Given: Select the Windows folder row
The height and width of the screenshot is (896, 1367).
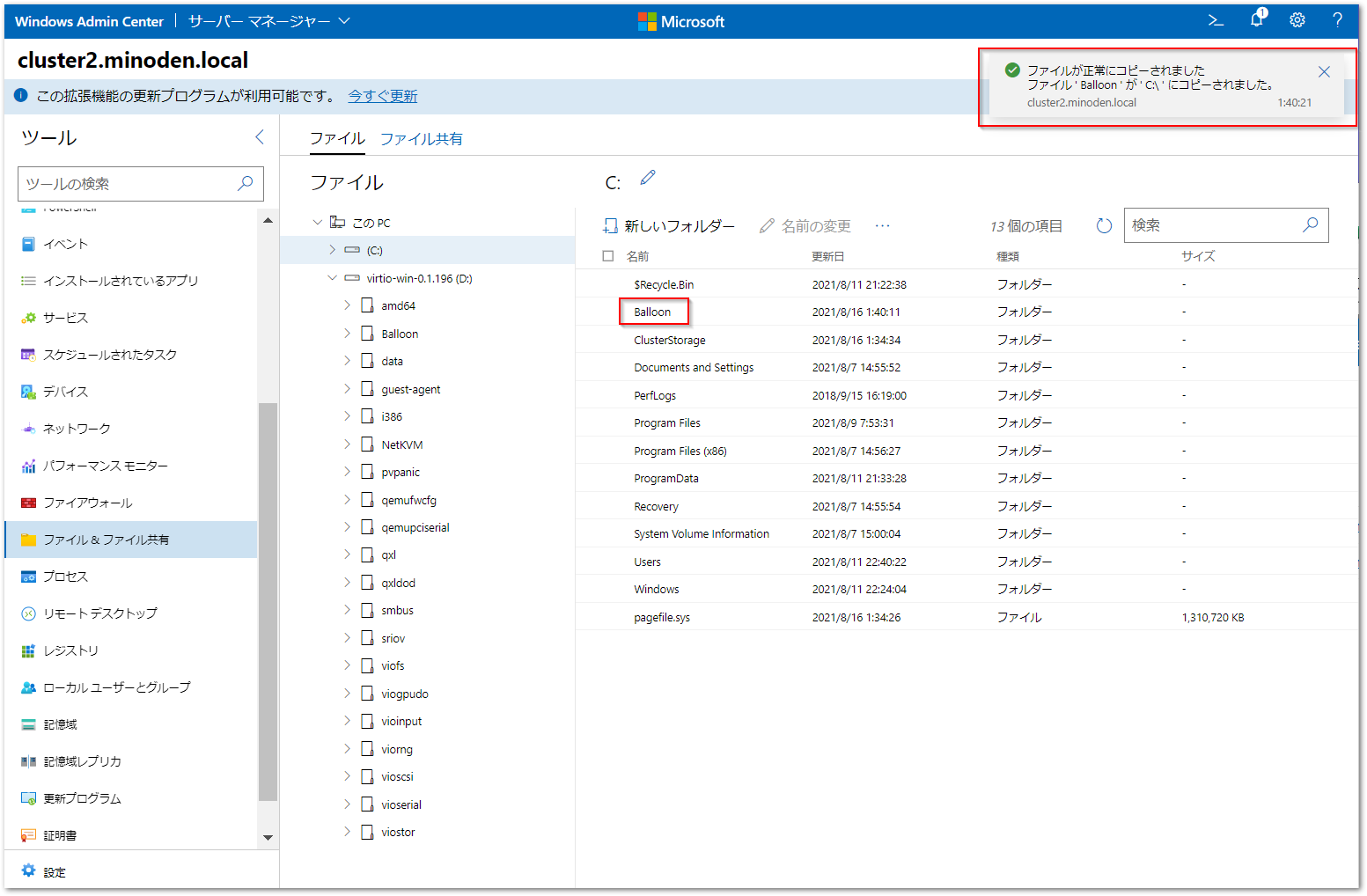Looking at the screenshot, I should (966, 589).
